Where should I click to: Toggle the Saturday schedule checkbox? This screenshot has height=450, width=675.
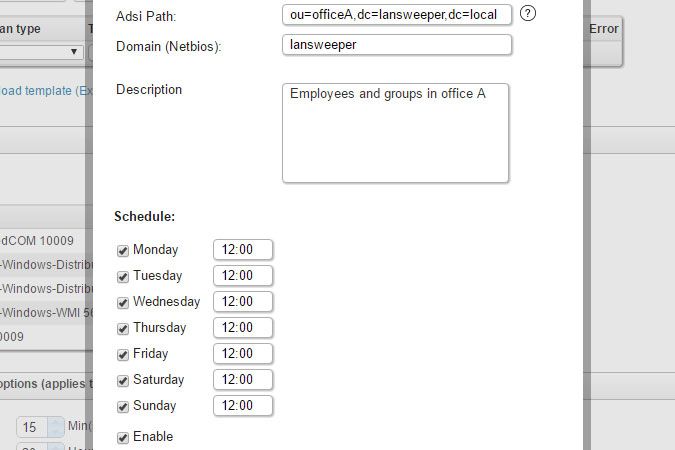[123, 380]
